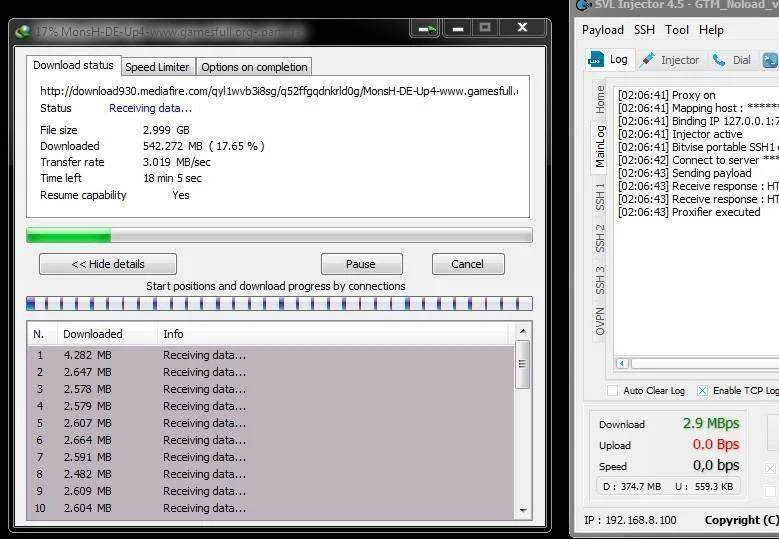Select connection row 8 with 2.482 MB
Image resolution: width=779 pixels, height=539 pixels.
271,474
